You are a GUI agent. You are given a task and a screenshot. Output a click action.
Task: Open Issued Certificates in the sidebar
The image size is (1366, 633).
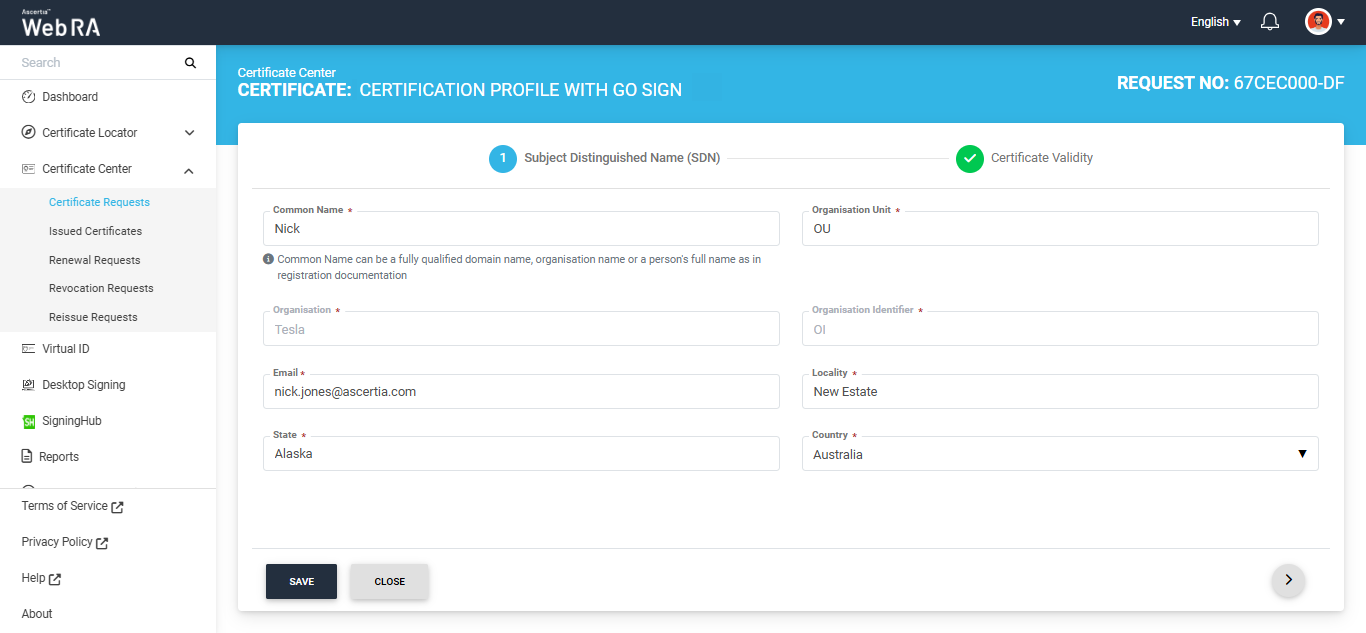(95, 231)
